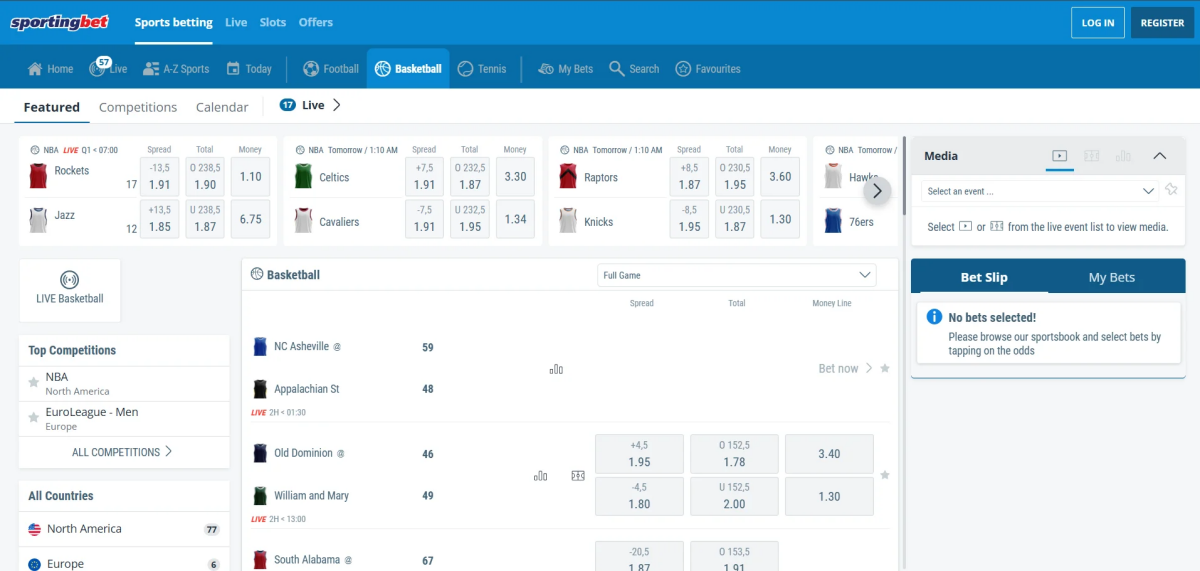The image size is (1200, 571).
Task: Switch to the Competitions tab
Action: (x=138, y=107)
